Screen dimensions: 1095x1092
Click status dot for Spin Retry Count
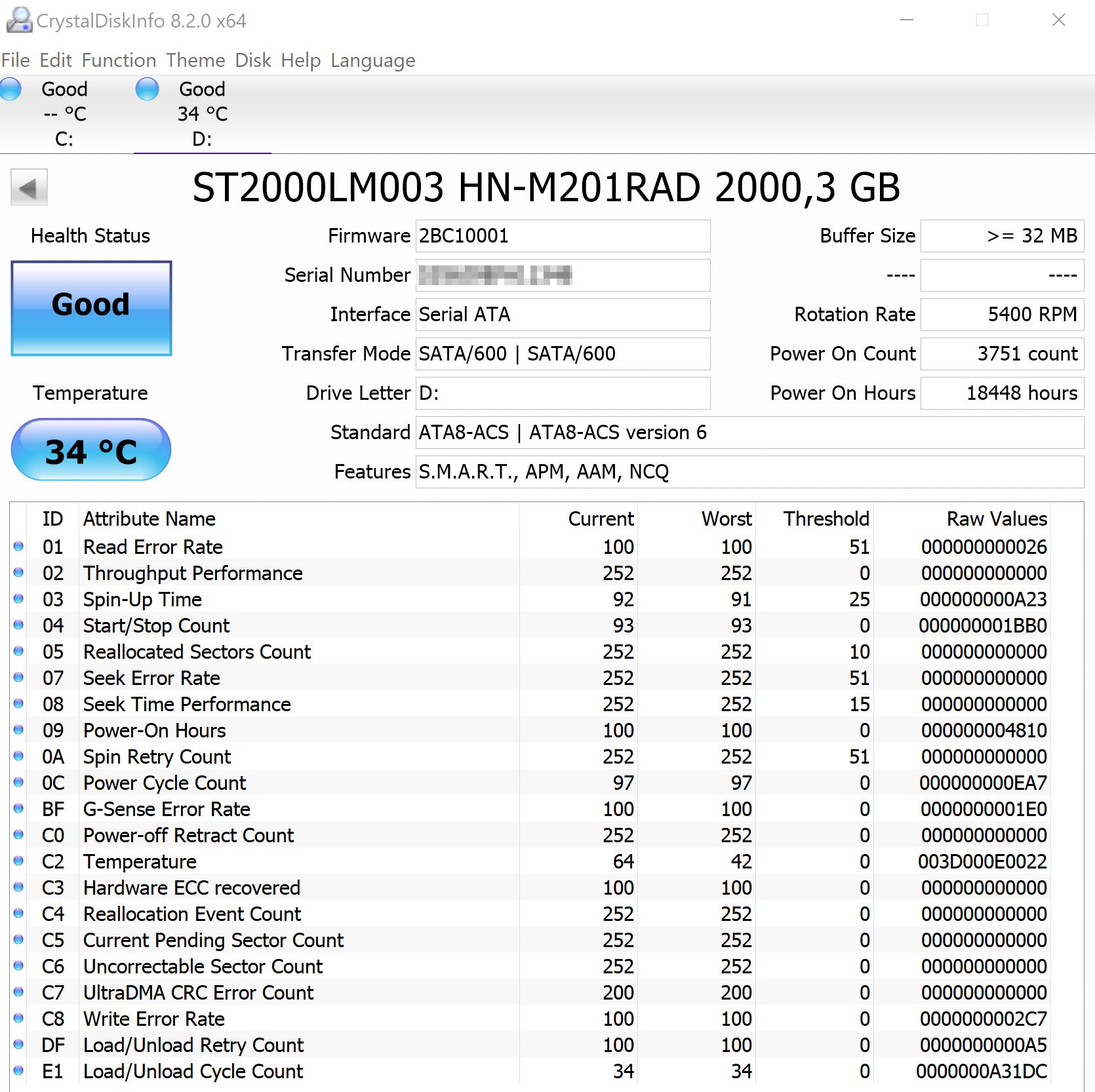click(18, 756)
